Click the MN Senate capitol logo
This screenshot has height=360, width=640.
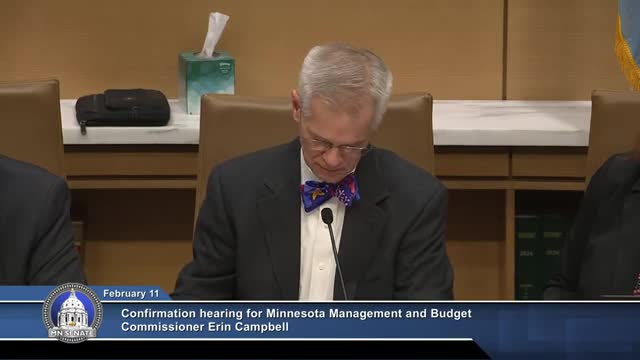[72, 313]
